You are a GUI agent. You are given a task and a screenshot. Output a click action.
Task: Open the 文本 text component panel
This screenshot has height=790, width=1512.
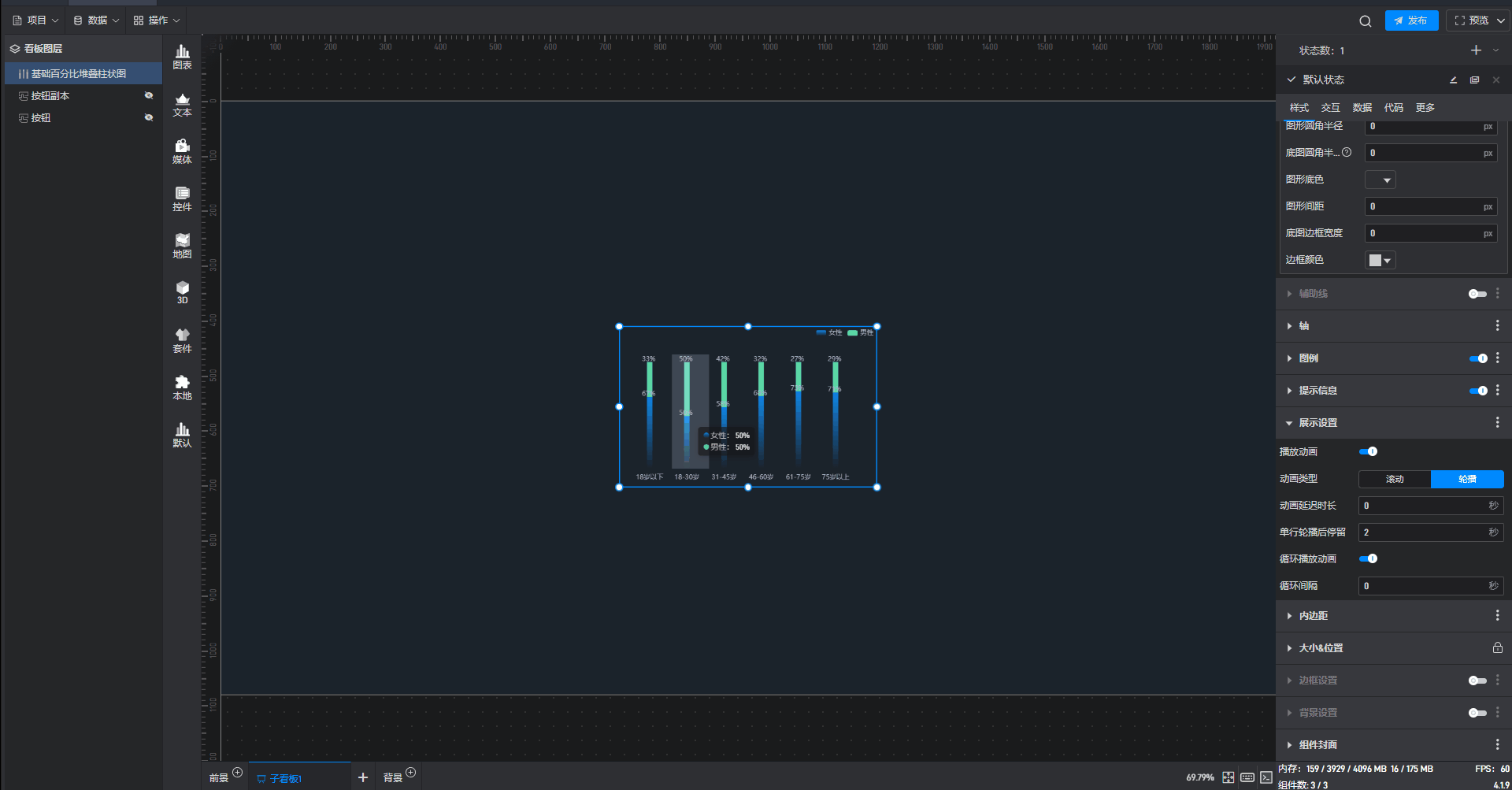coord(182,104)
